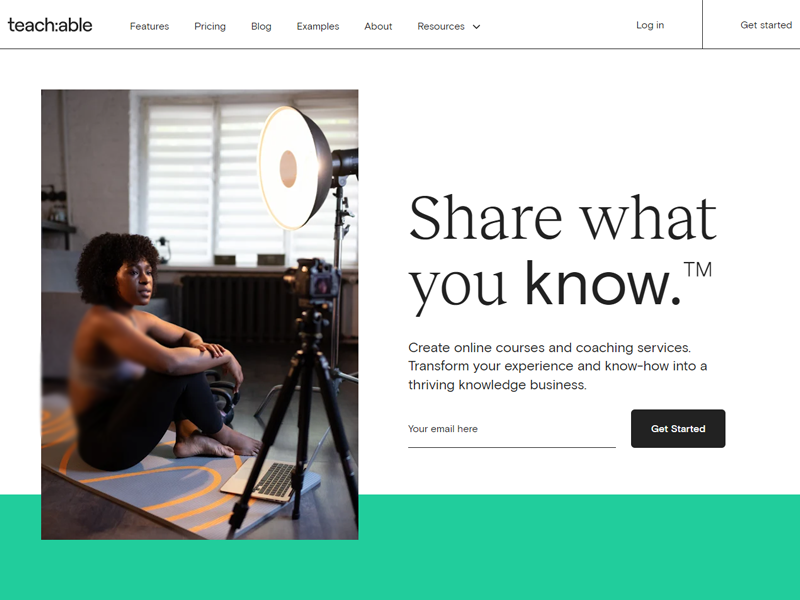This screenshot has width=800, height=600.
Task: Click the teach:able logo
Action: (50, 25)
